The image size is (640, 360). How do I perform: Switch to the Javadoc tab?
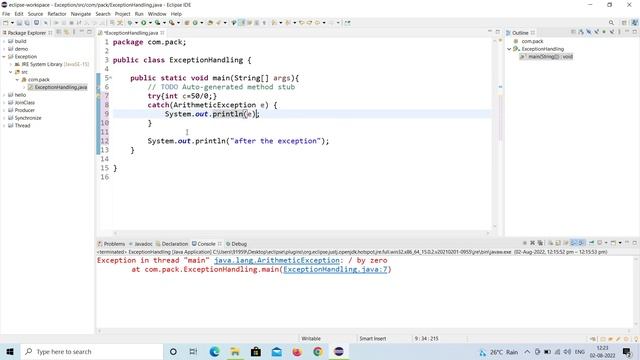click(x=141, y=244)
